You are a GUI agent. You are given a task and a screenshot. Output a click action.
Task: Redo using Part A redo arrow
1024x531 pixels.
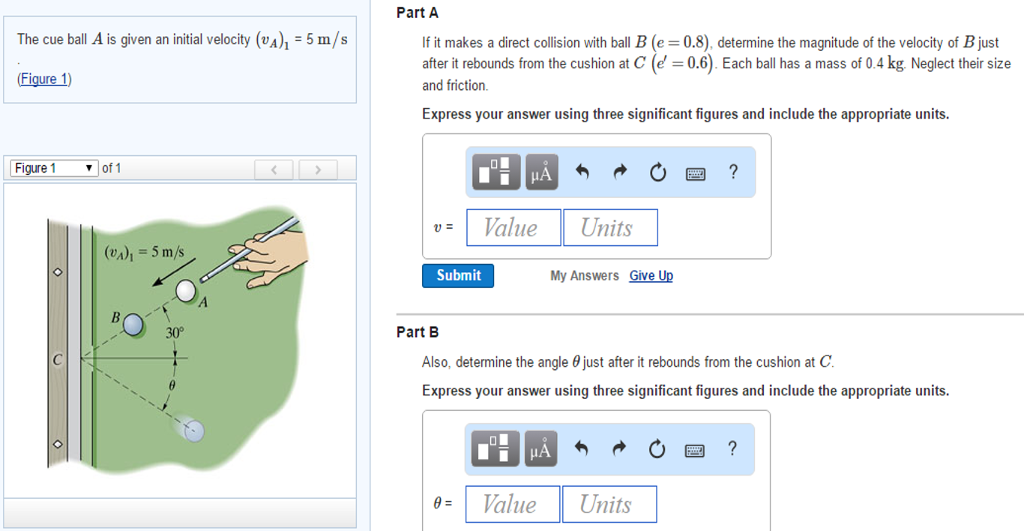click(x=619, y=173)
